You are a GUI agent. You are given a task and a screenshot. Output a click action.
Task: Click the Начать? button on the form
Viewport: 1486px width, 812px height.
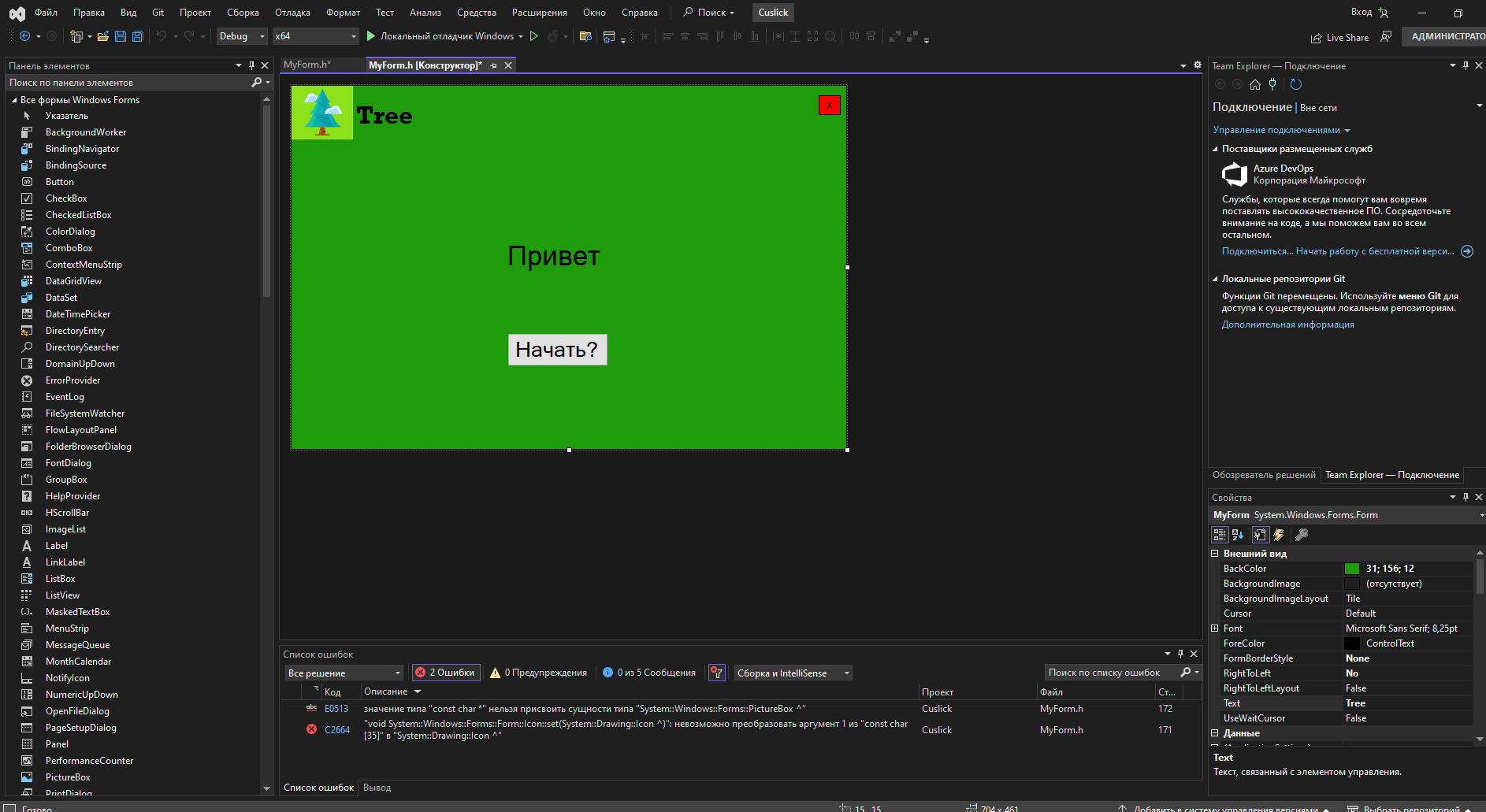(x=557, y=349)
